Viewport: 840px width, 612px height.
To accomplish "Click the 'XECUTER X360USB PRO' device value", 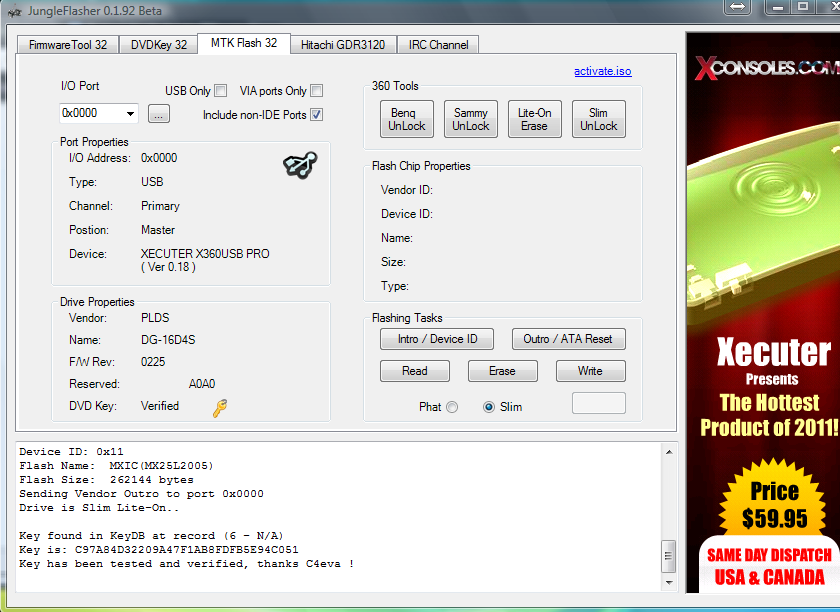I will click(x=205, y=253).
